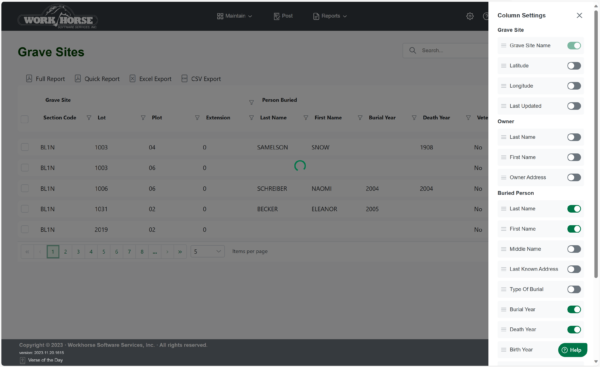Click the Excel Export icon
Screen dimensions: 600x367
132,78
